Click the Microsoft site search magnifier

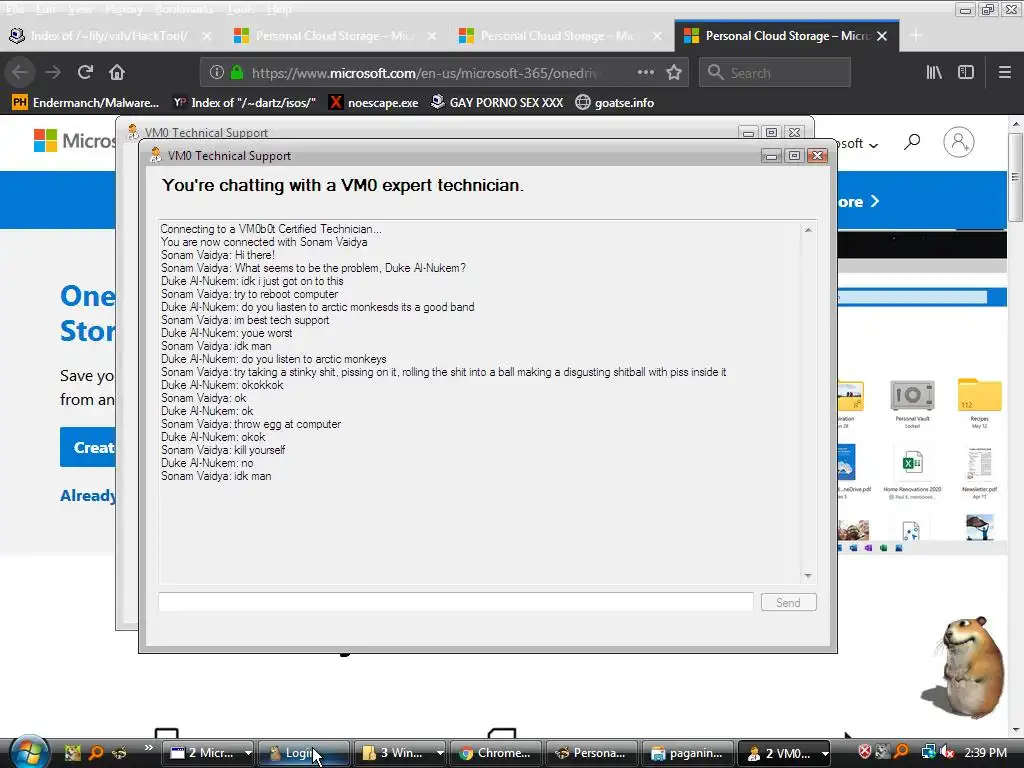coord(912,142)
